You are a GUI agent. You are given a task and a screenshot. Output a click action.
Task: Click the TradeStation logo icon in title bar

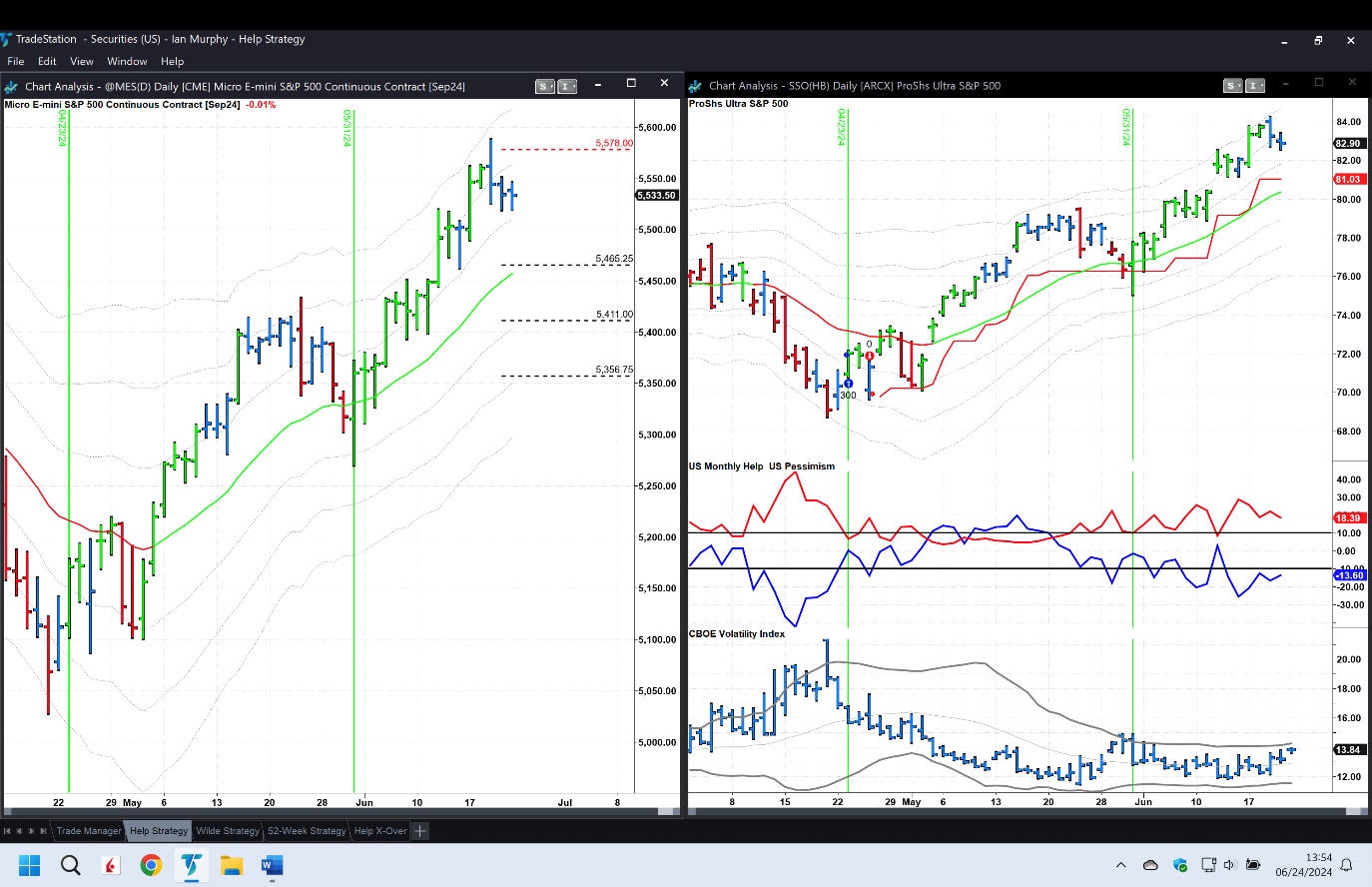point(5,40)
